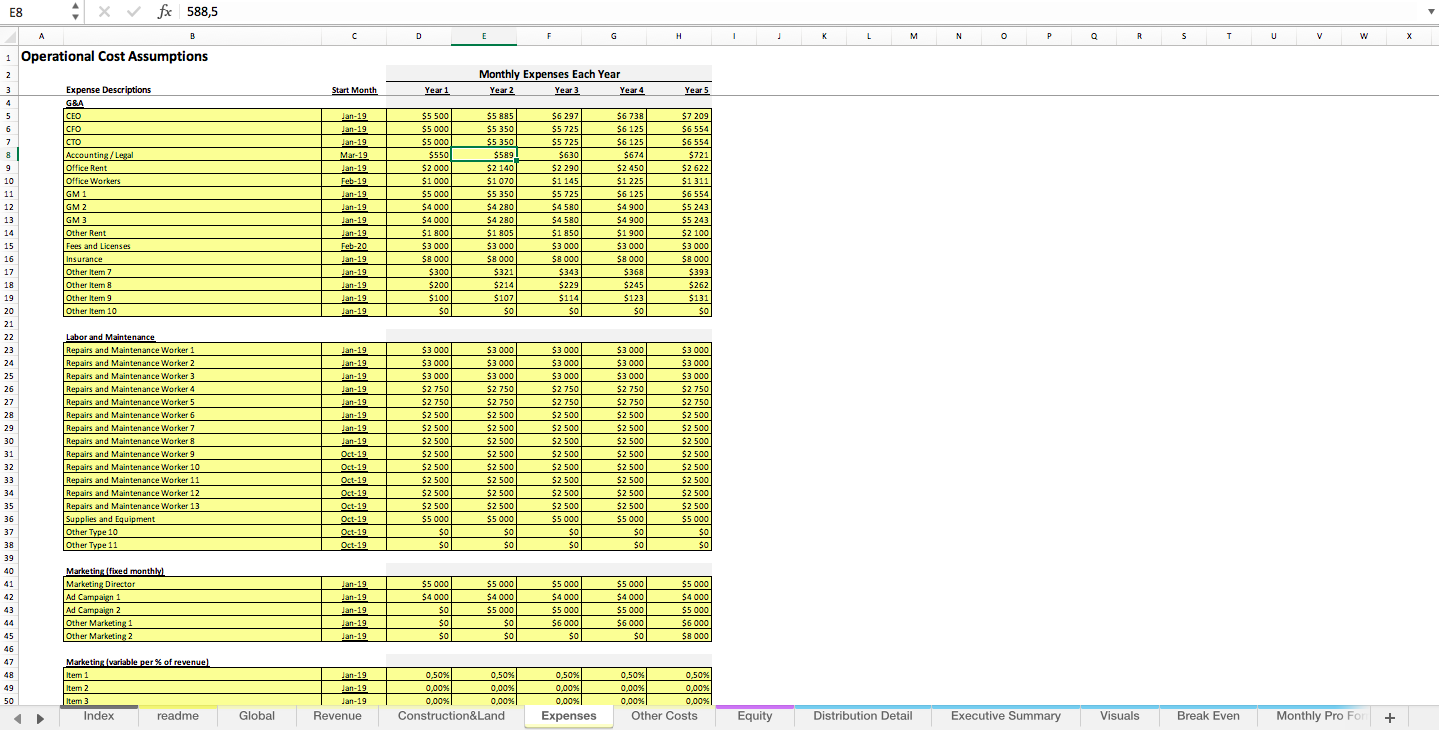Click the Name Box up stepper arrow
Image resolution: width=1439 pixels, height=730 pixels.
[x=74, y=8]
